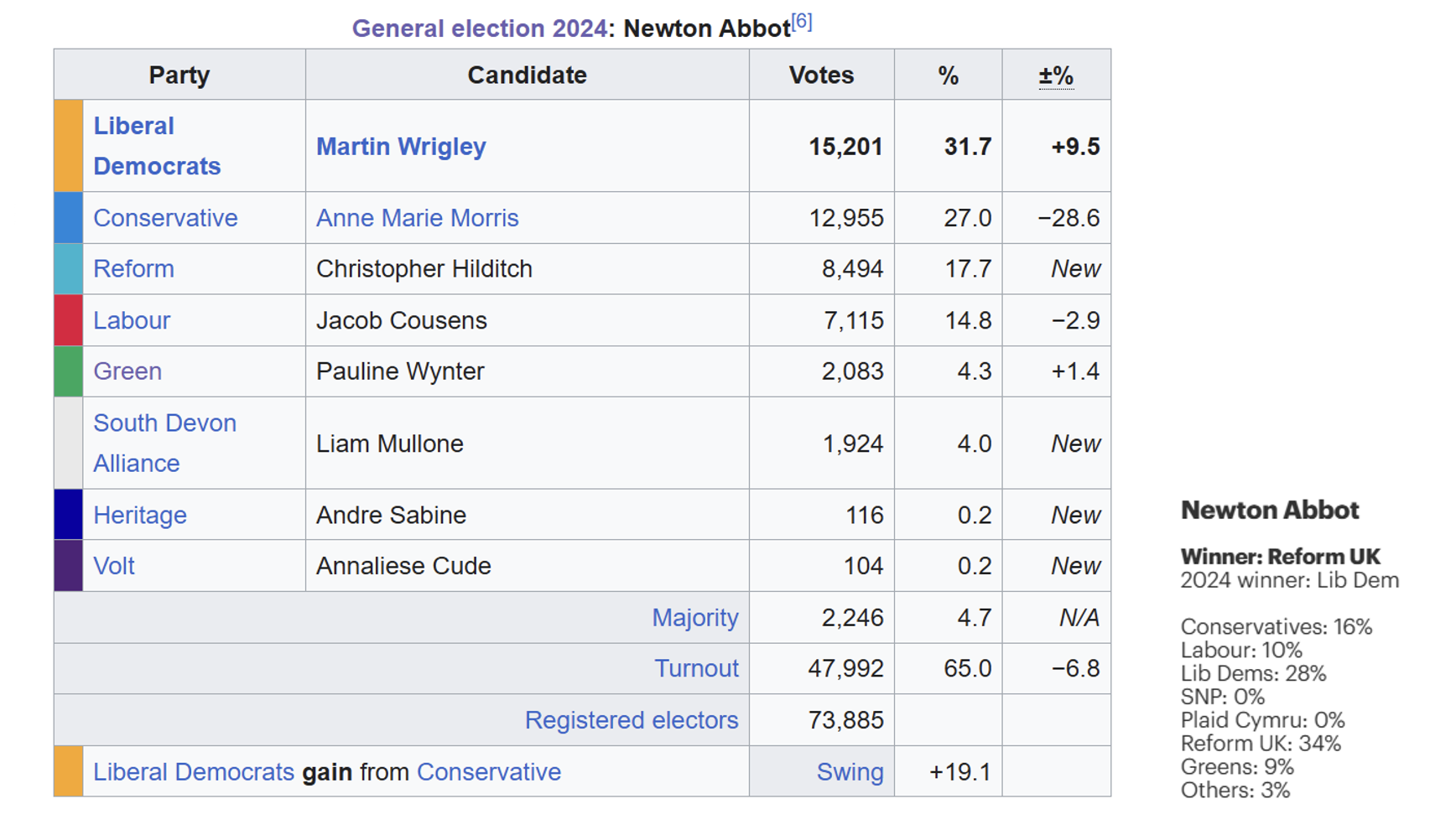
Task: Open Anne Marie Morris page
Action: [417, 218]
